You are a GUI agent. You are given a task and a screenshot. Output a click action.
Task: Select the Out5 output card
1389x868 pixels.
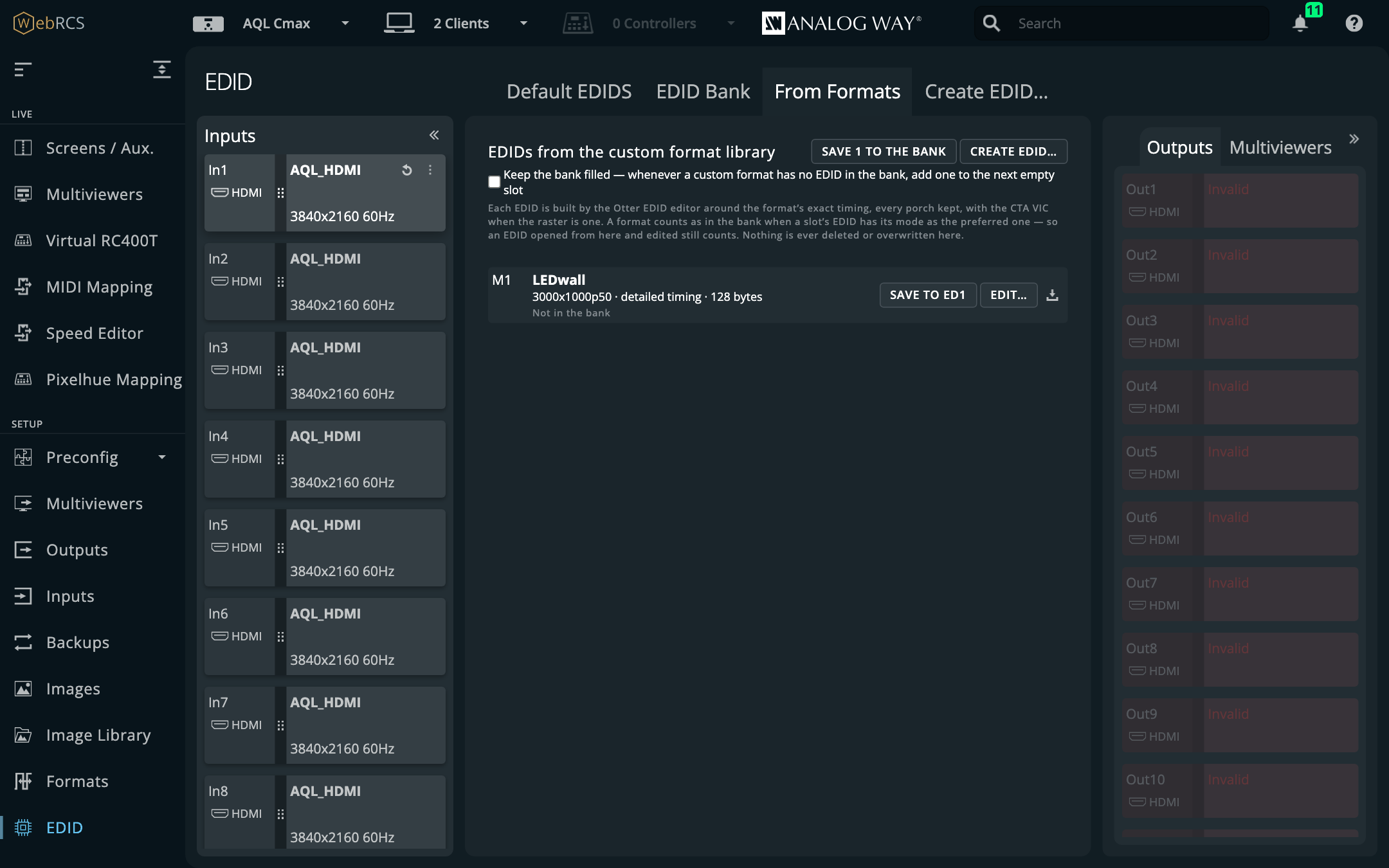[x=1240, y=463]
